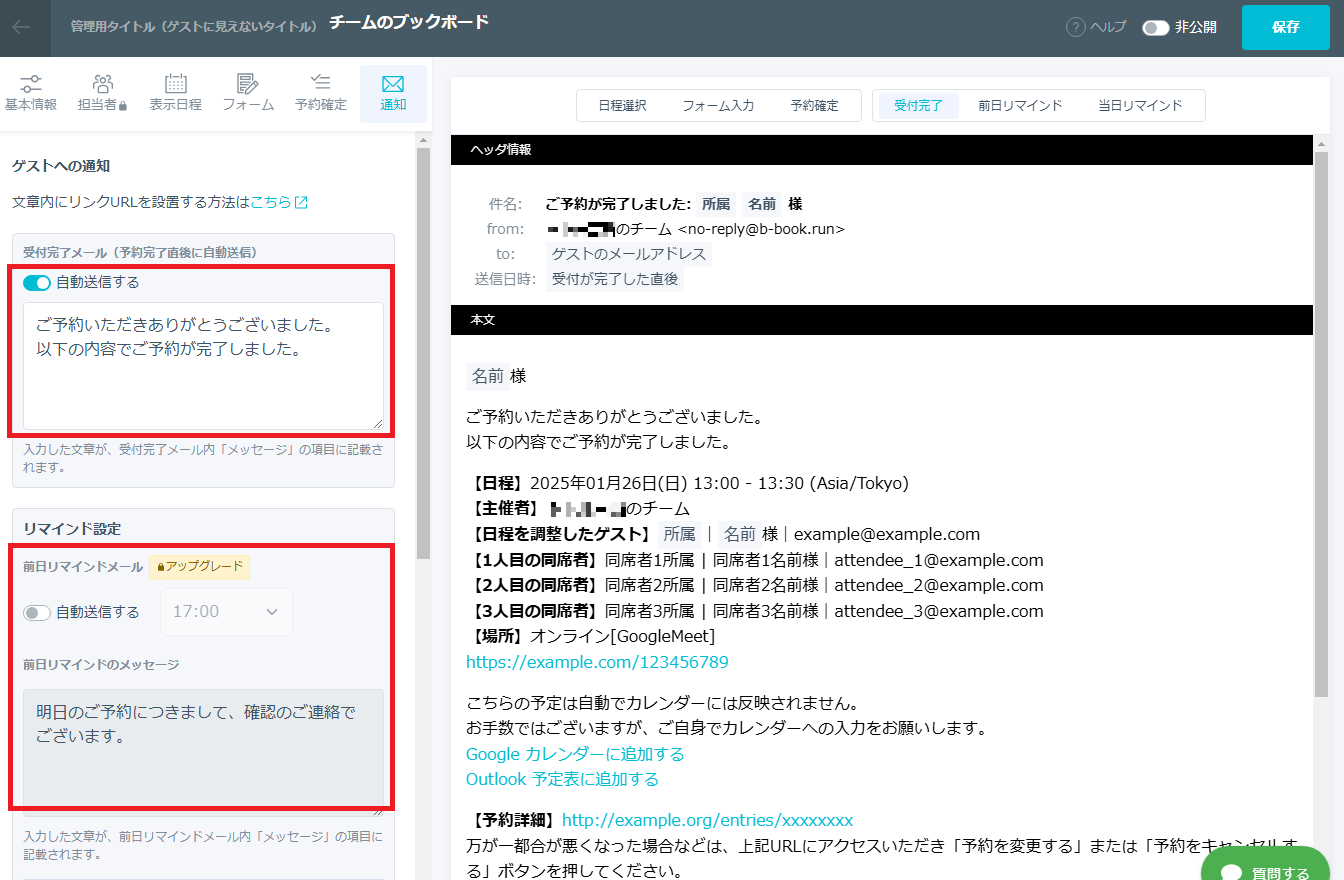Open the 予約確定 sidebar icon
The width and height of the screenshot is (1344, 880).
320,92
